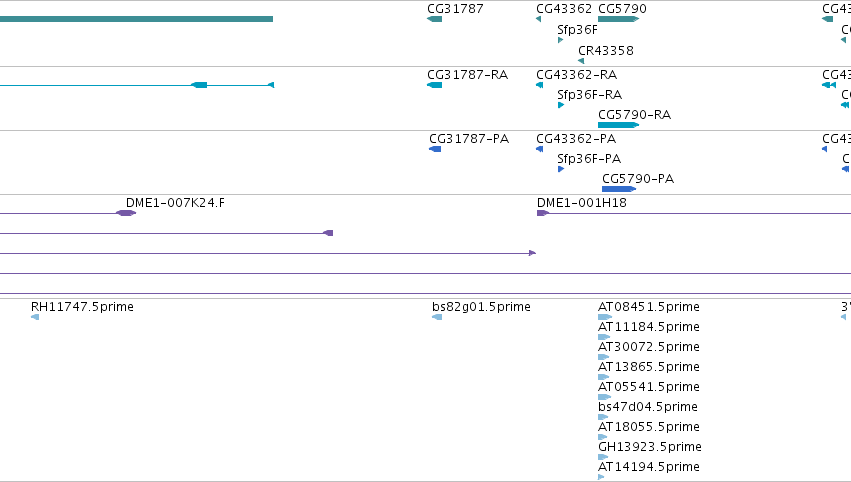Select the CG43362-RA transcript glyph
This screenshot has width=851, height=482.
click(x=539, y=85)
